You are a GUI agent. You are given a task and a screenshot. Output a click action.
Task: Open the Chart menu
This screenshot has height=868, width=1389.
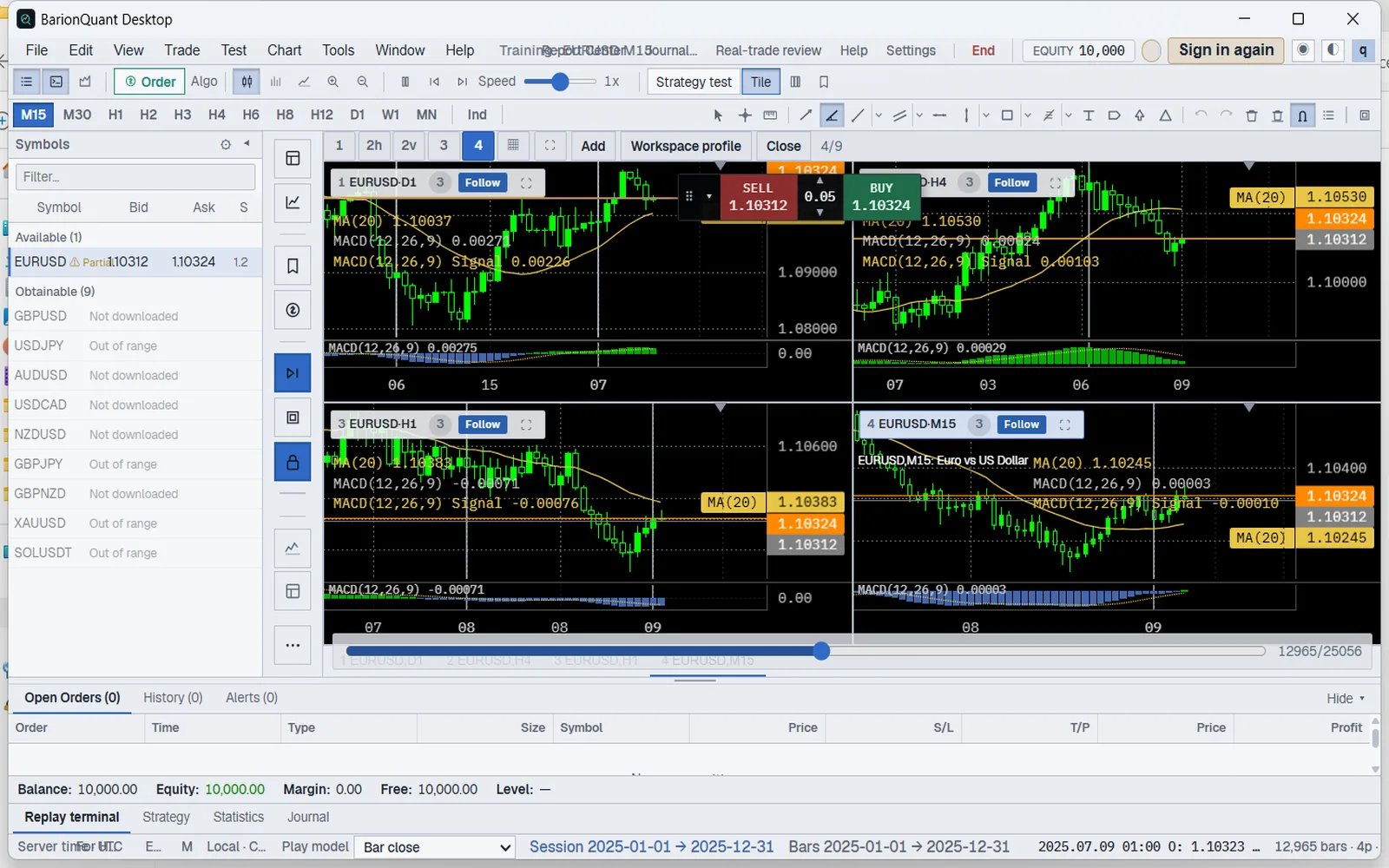click(284, 50)
